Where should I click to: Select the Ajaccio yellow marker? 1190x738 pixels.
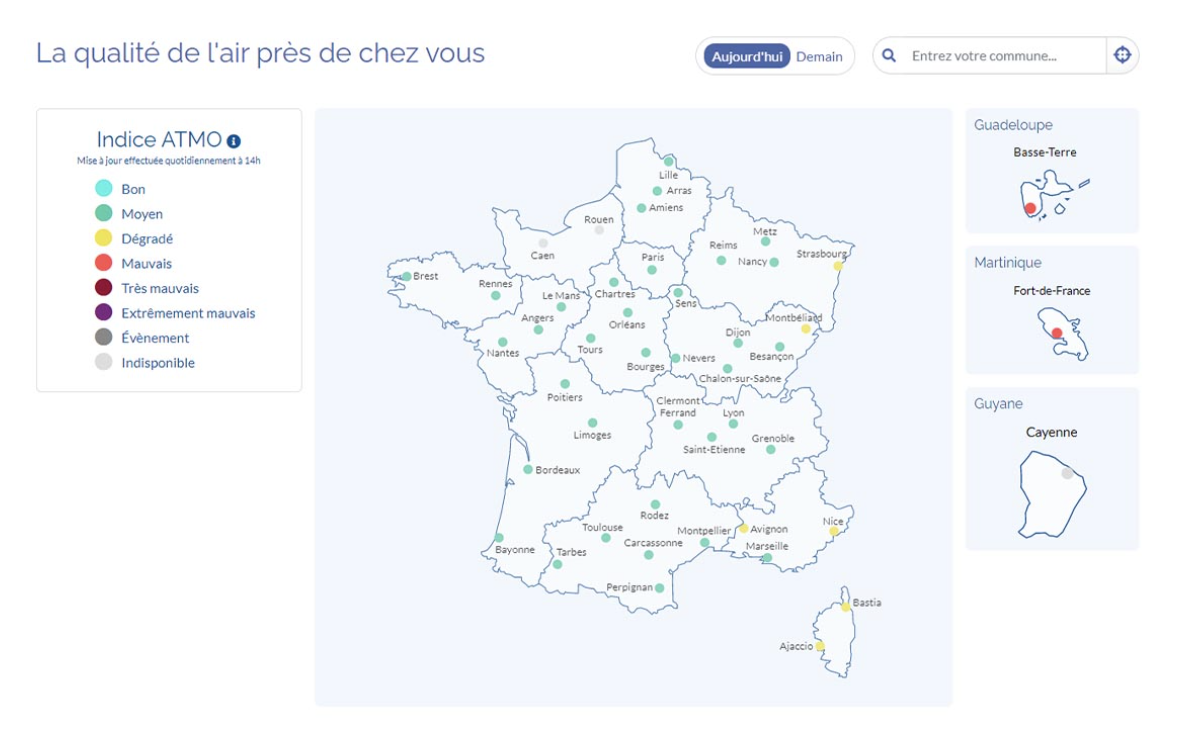[x=820, y=646]
